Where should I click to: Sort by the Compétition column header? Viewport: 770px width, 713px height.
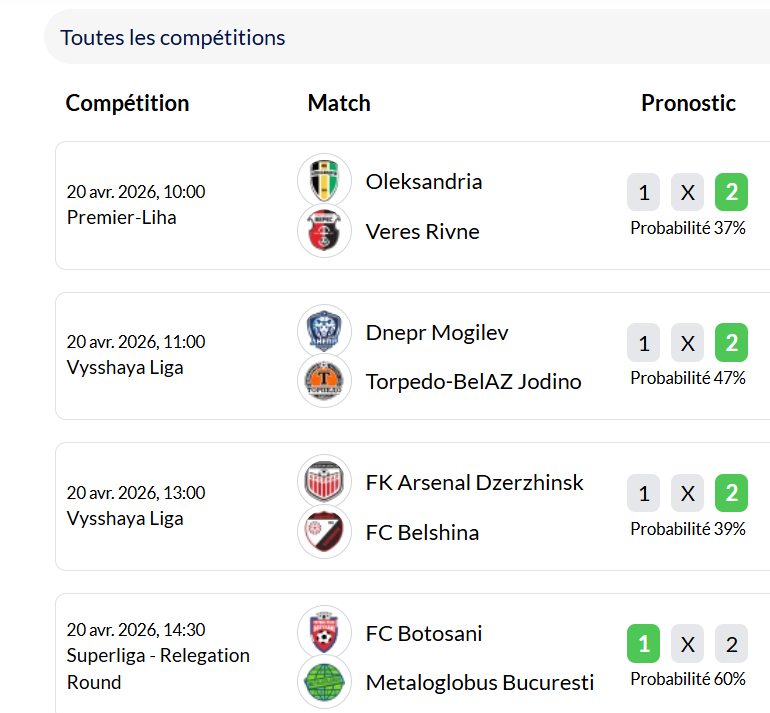(x=127, y=103)
